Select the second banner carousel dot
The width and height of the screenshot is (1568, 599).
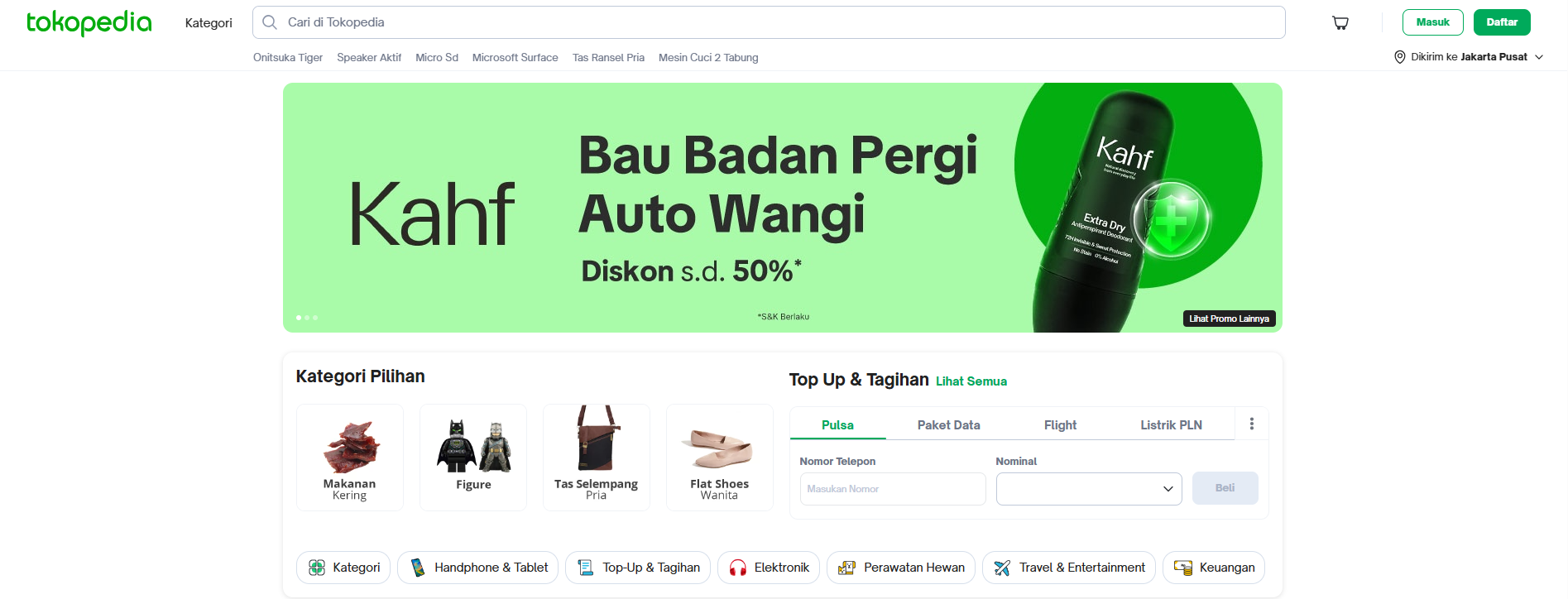pos(307,318)
